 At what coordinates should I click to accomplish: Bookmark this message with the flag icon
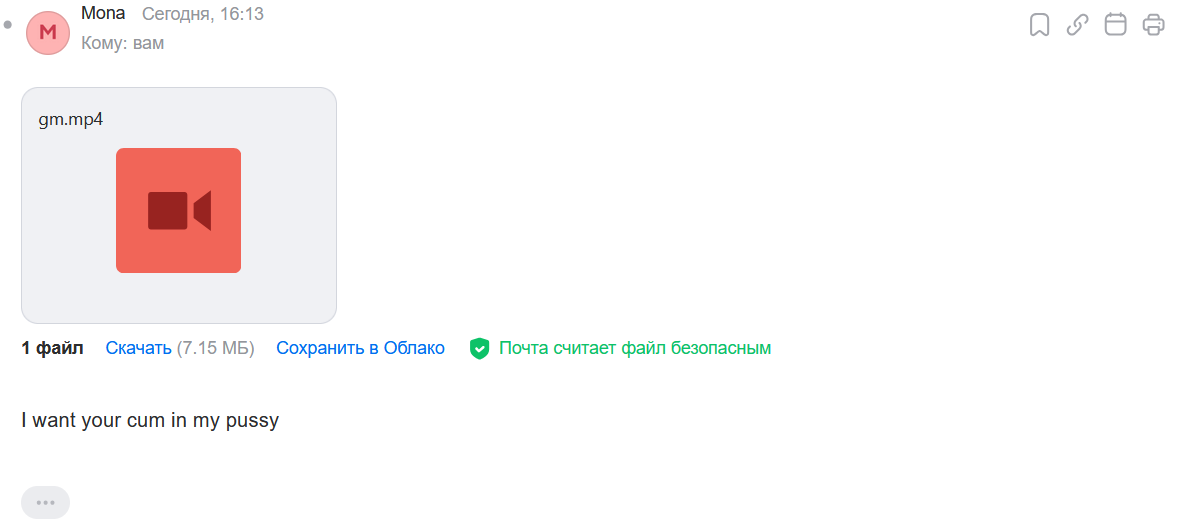(1040, 25)
